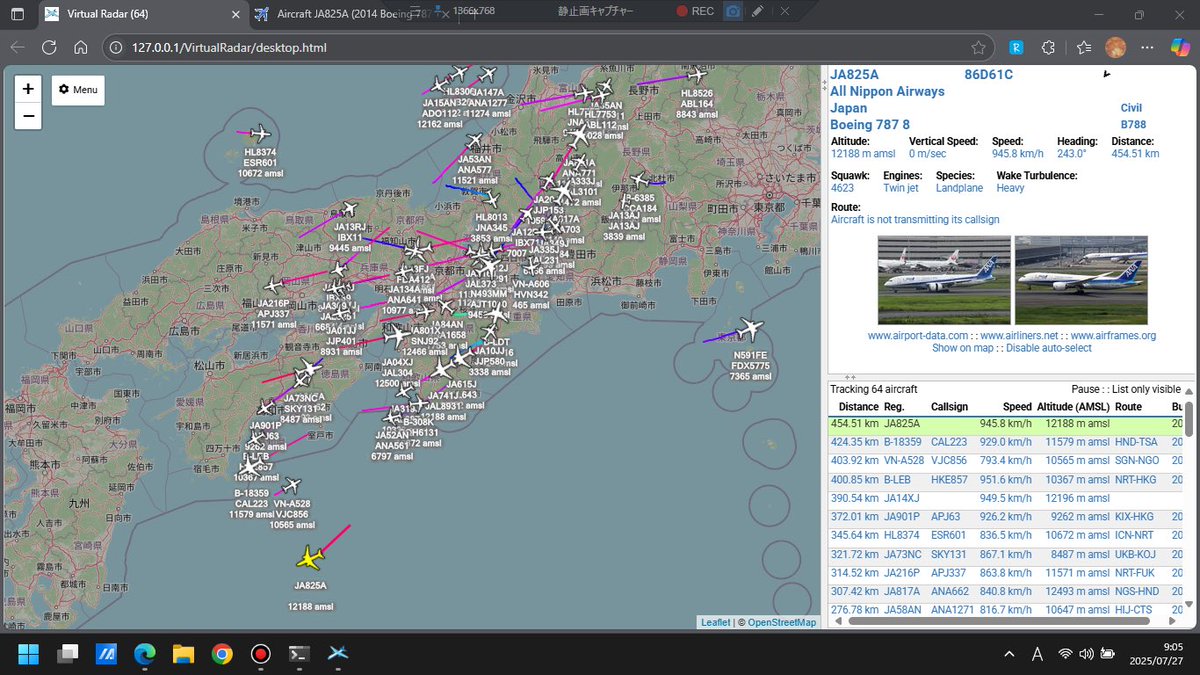Open the tab actions menu icon
This screenshot has width=1200, height=675.
point(17,14)
